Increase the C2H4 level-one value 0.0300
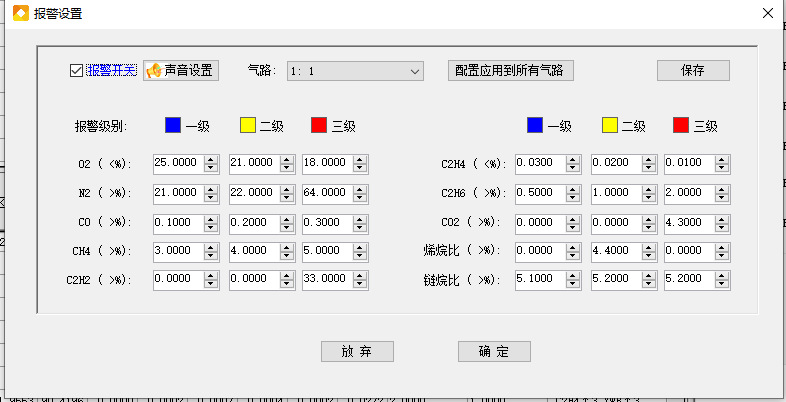The image size is (786, 402). [573, 160]
